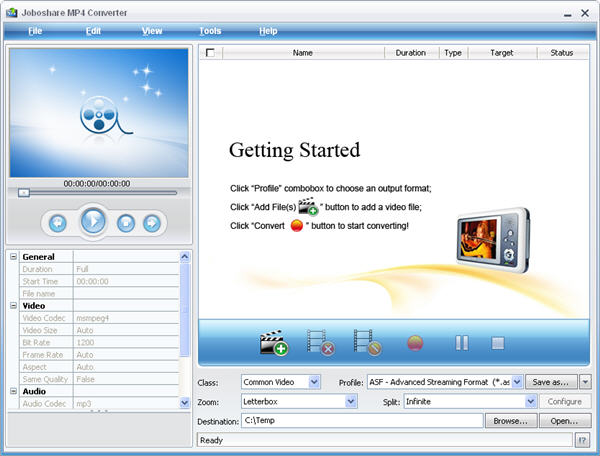Play the preview video
The height and width of the screenshot is (456, 600).
[x=93, y=221]
